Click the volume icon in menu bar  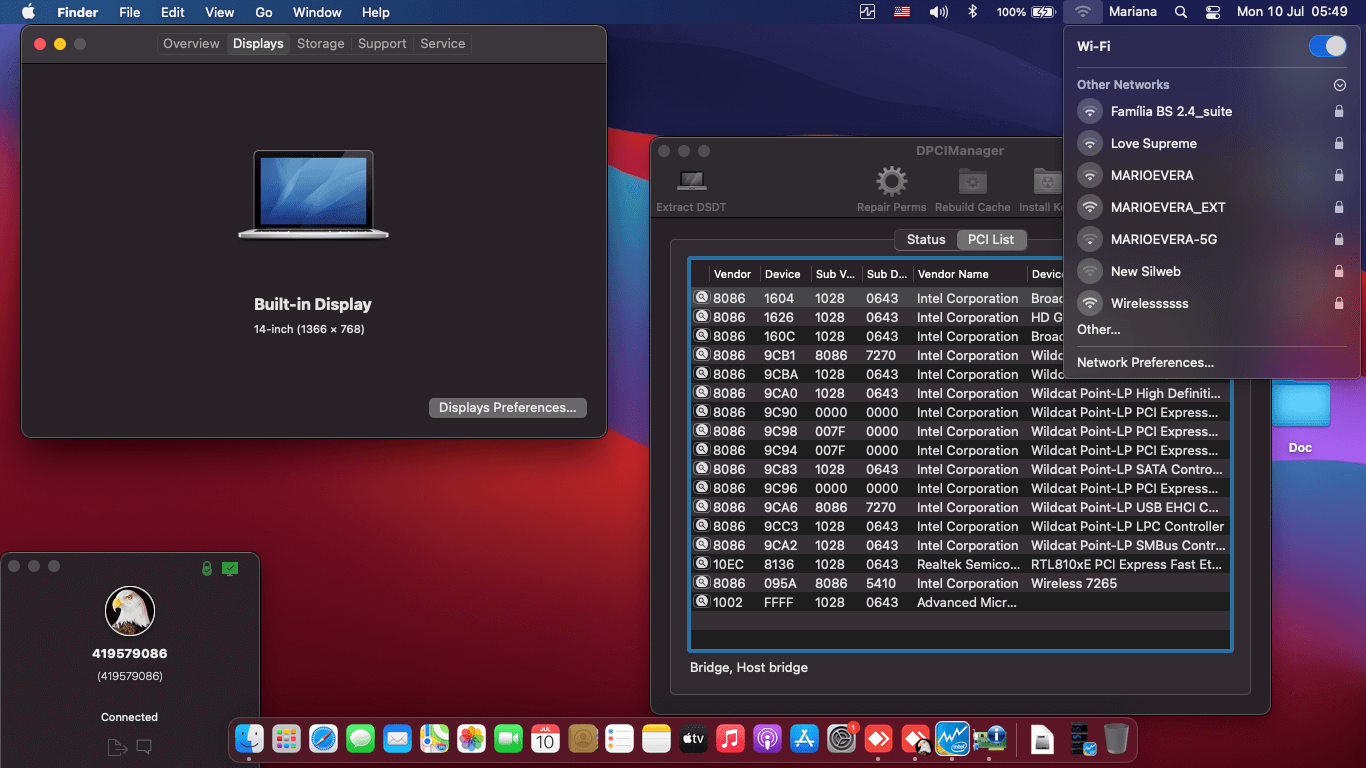[938, 12]
